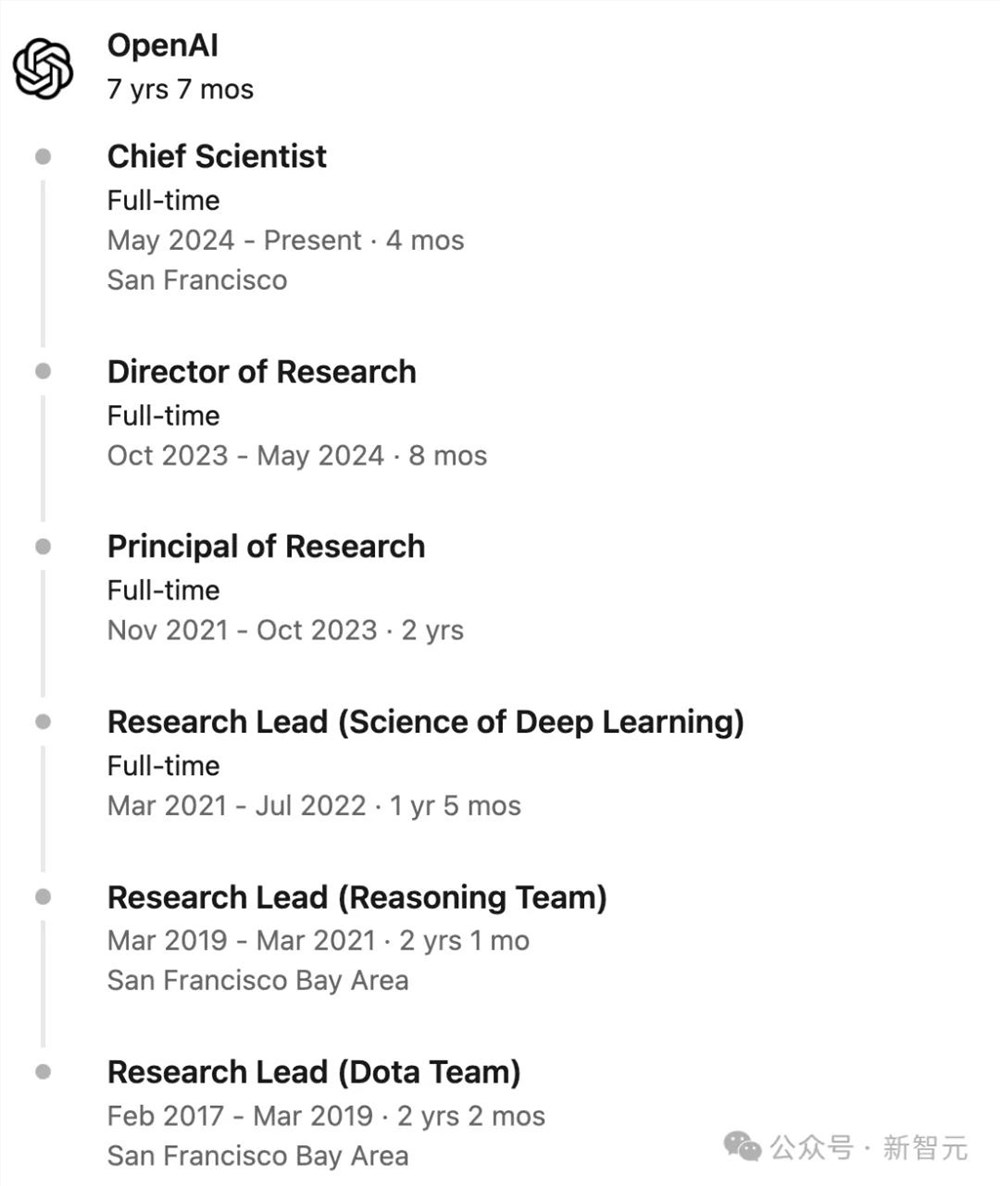Click timeline dot beside Science of Deep Learning

coord(43,722)
